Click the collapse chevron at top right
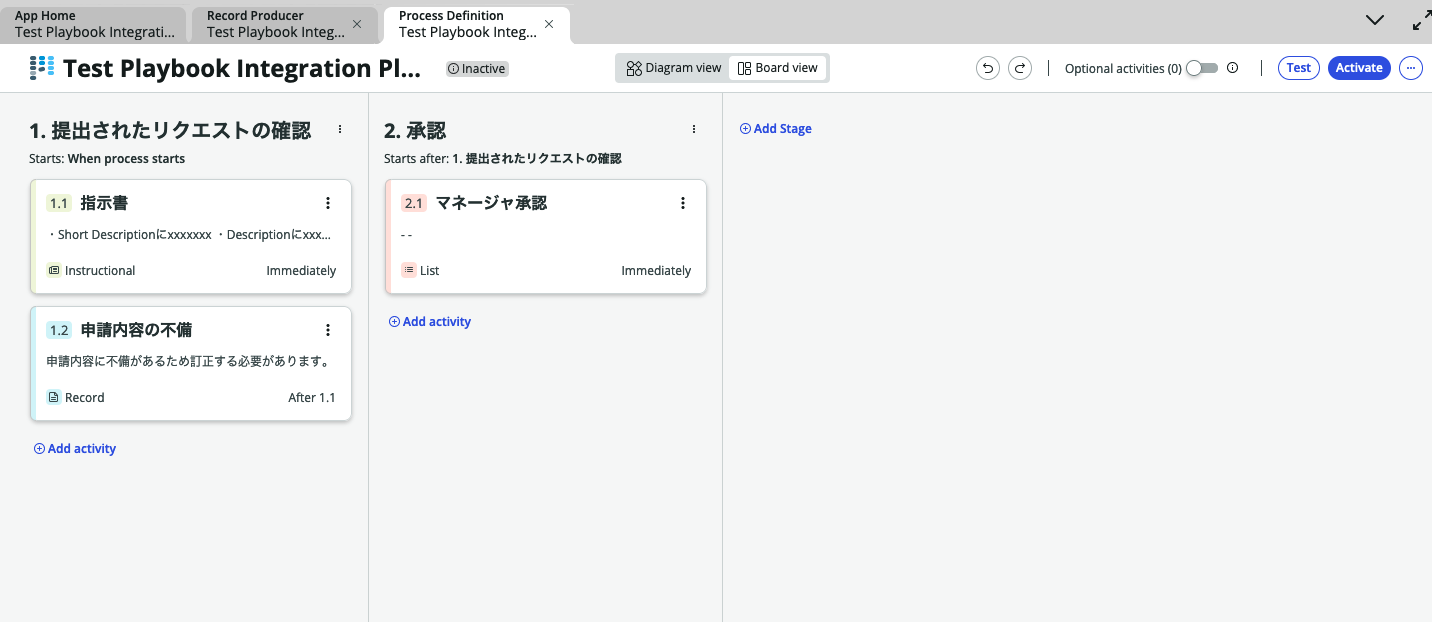1432x622 pixels. 1375,19
